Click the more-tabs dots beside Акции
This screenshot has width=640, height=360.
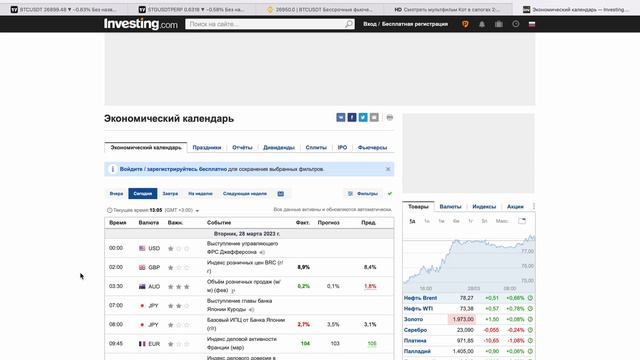click(533, 207)
